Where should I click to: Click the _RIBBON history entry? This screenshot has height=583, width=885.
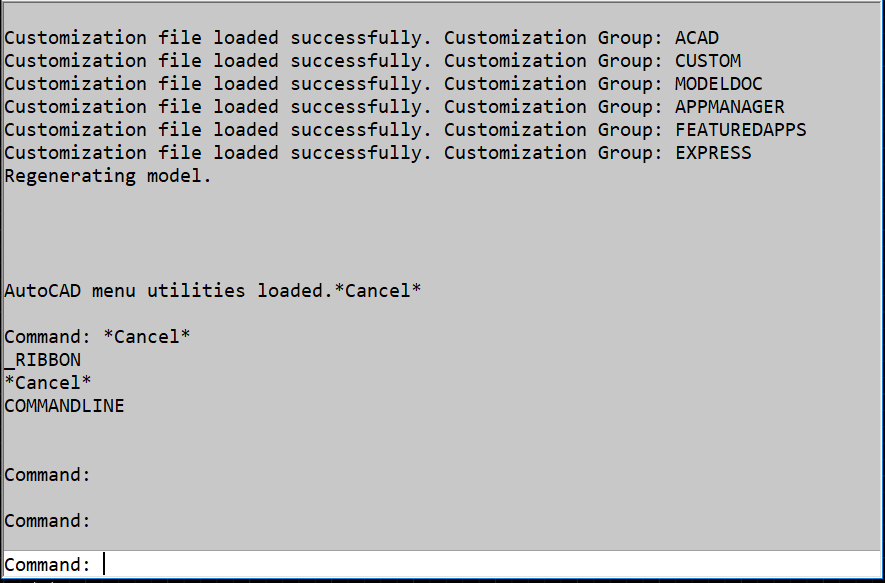42,360
